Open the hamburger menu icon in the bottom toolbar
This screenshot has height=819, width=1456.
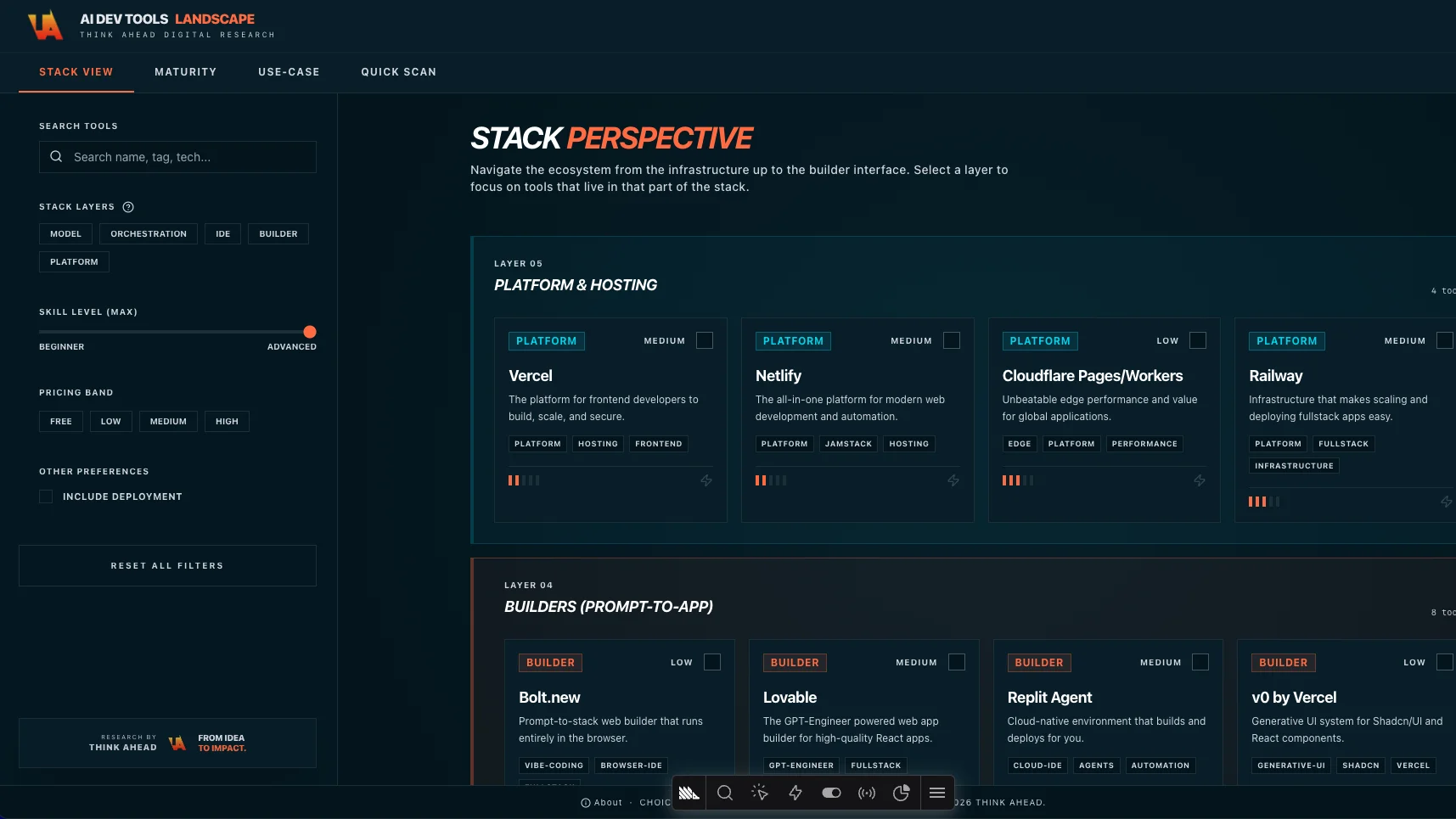937,793
